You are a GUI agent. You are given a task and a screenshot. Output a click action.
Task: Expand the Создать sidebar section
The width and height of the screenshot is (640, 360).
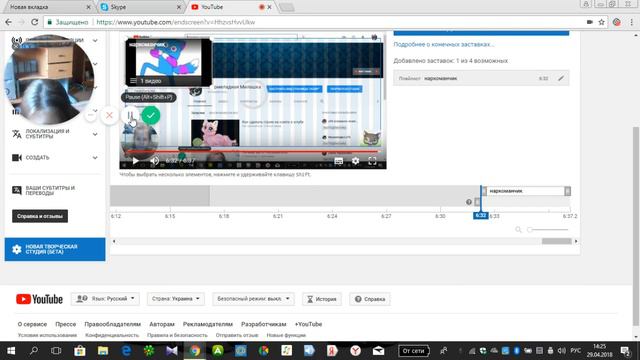[55, 158]
